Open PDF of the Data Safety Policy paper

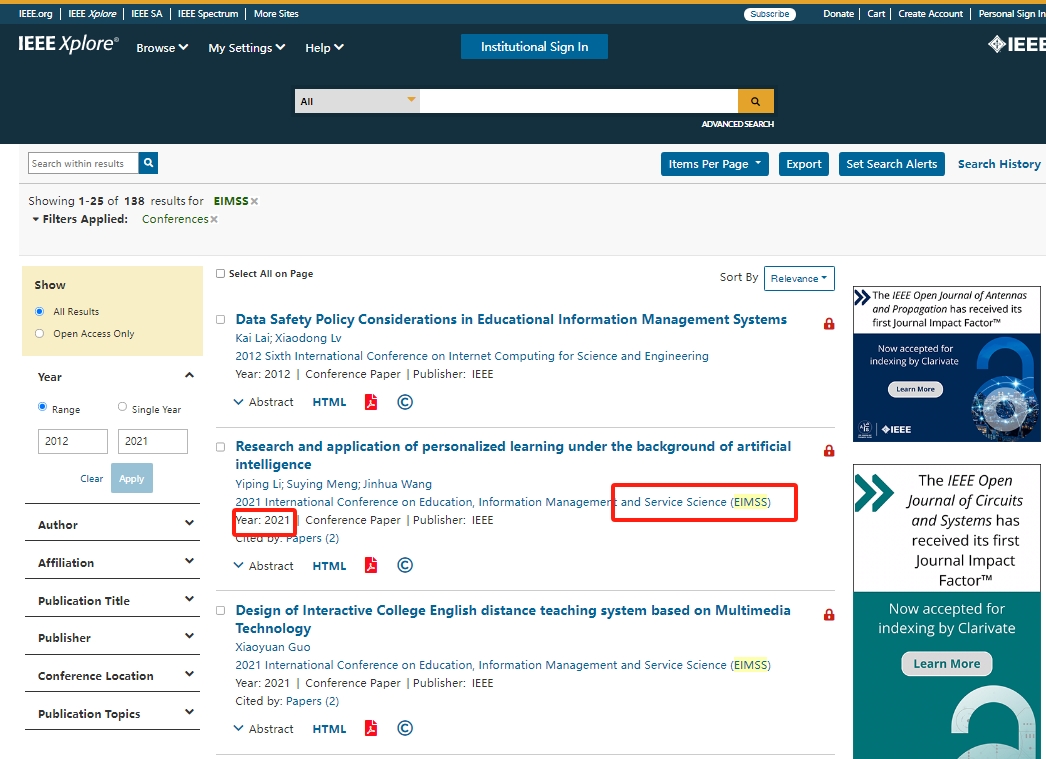pyautogui.click(x=371, y=402)
